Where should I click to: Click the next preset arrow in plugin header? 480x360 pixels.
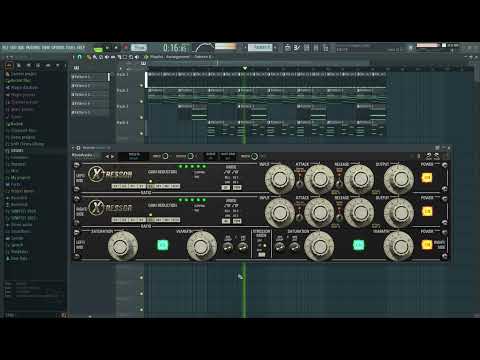[113, 156]
